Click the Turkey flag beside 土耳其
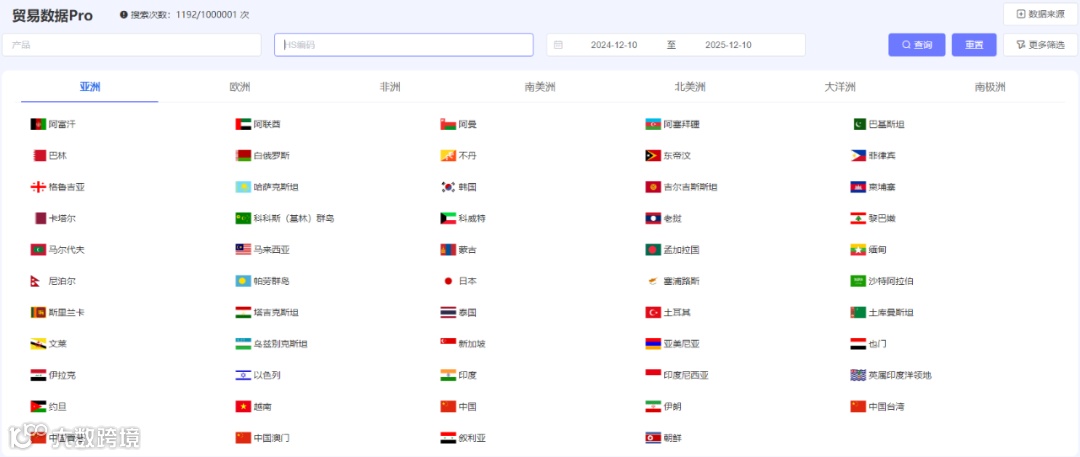 (x=653, y=312)
